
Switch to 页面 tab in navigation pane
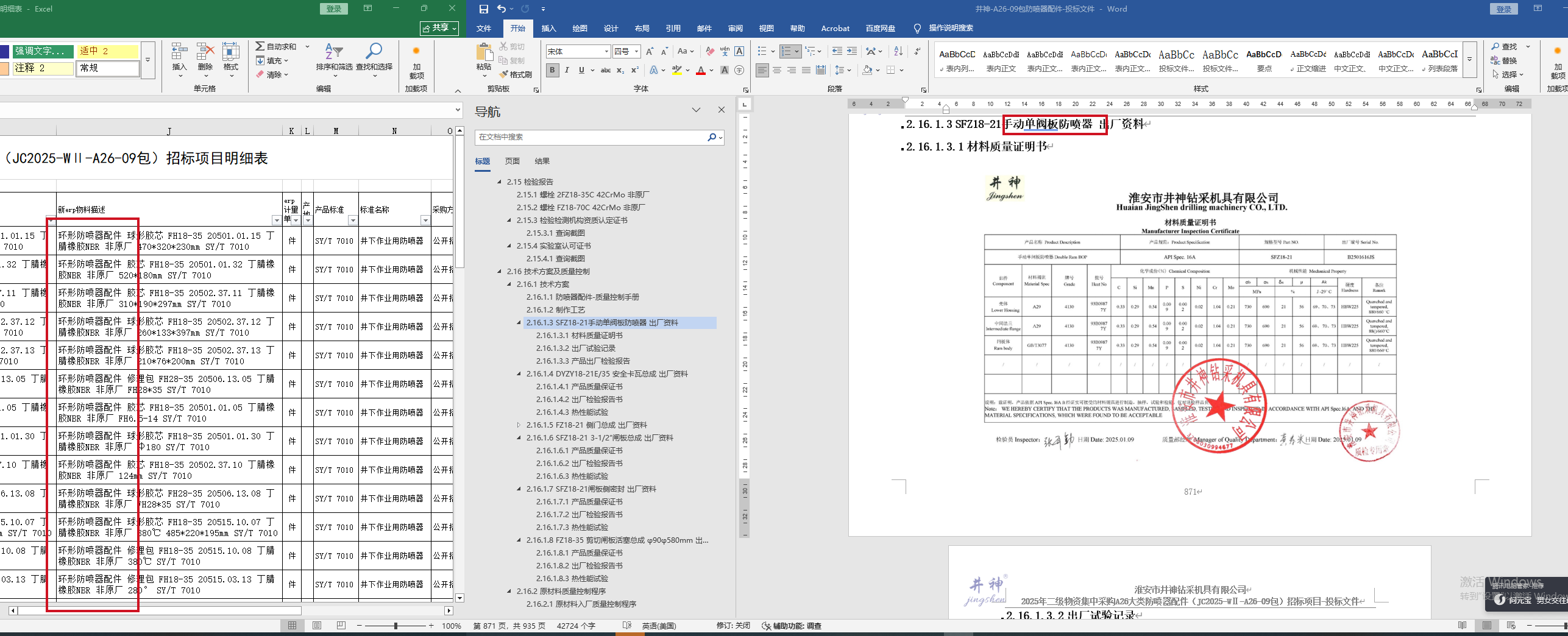tap(512, 161)
